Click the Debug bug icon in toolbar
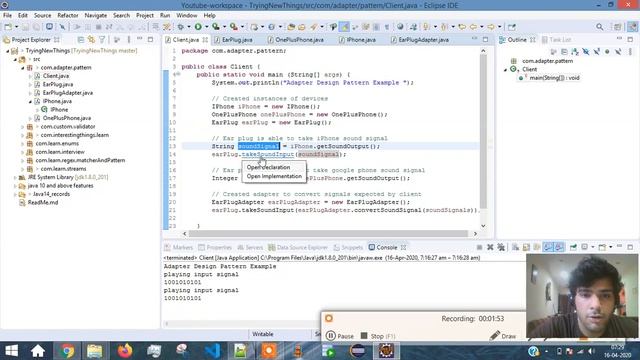Viewport: 640px width, 360px height. [180, 27]
